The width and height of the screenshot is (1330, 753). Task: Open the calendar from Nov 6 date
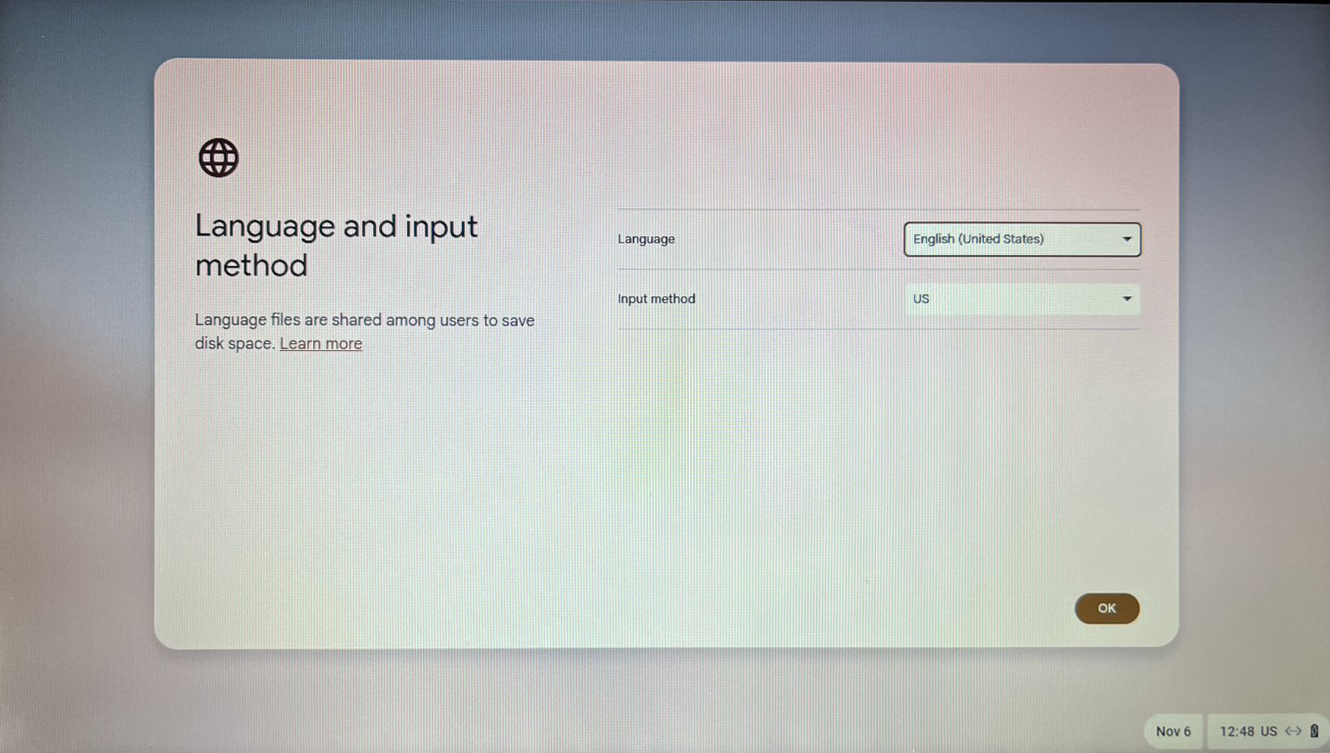(1173, 732)
